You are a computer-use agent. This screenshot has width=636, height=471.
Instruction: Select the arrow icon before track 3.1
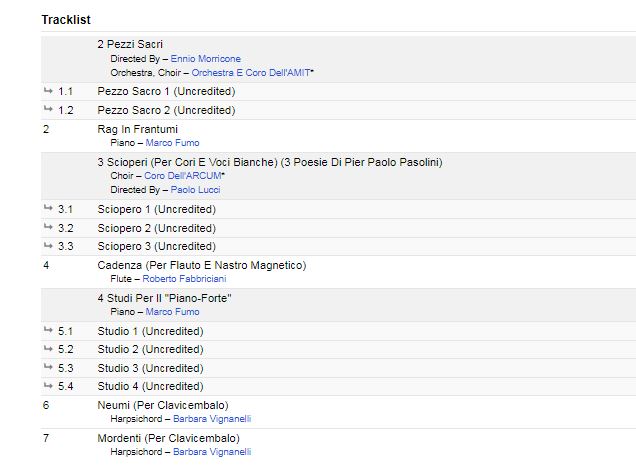pyautogui.click(x=49, y=209)
